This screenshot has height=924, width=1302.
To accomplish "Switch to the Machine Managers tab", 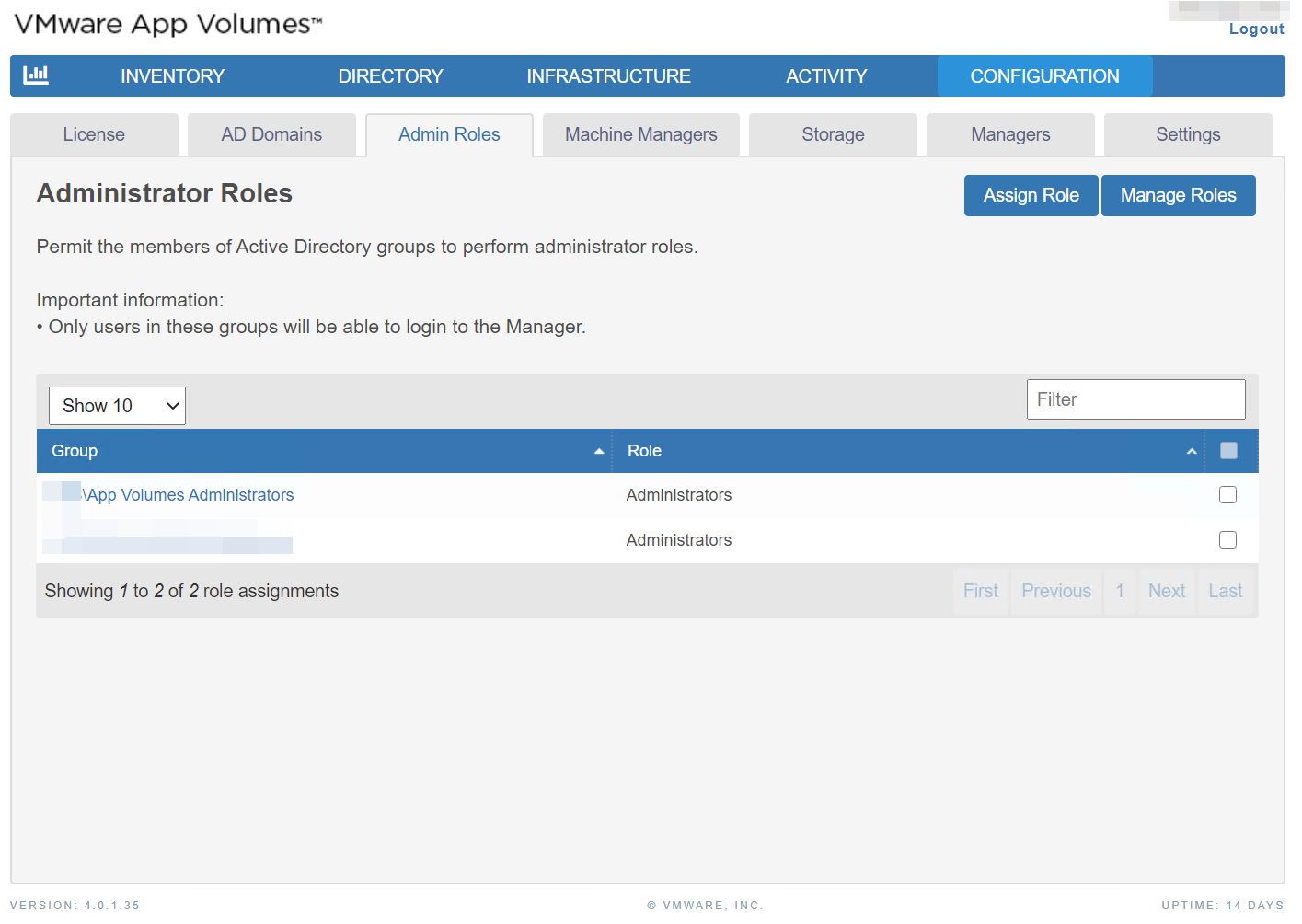I will (641, 134).
